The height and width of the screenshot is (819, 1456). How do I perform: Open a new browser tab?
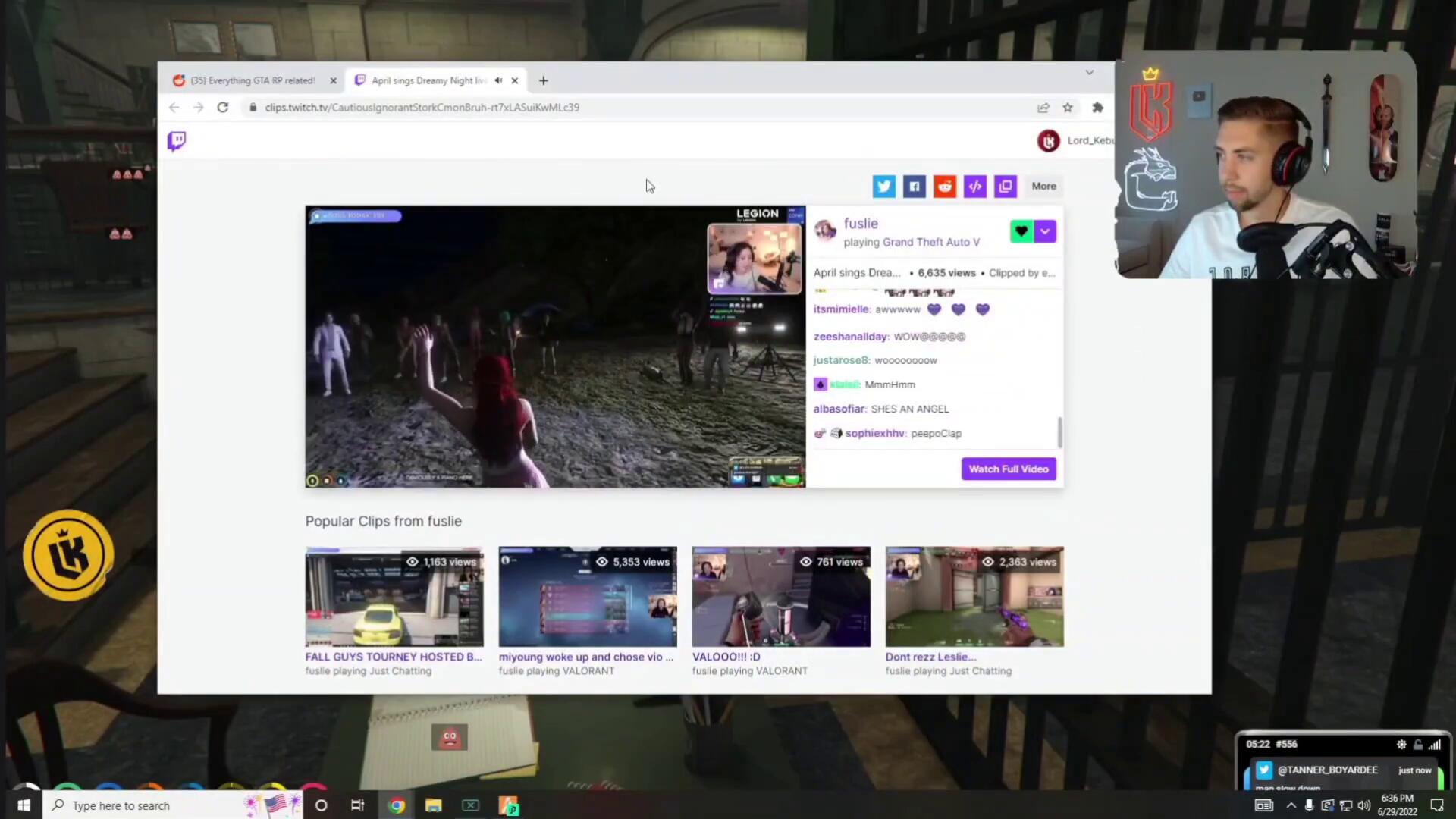pos(543,80)
